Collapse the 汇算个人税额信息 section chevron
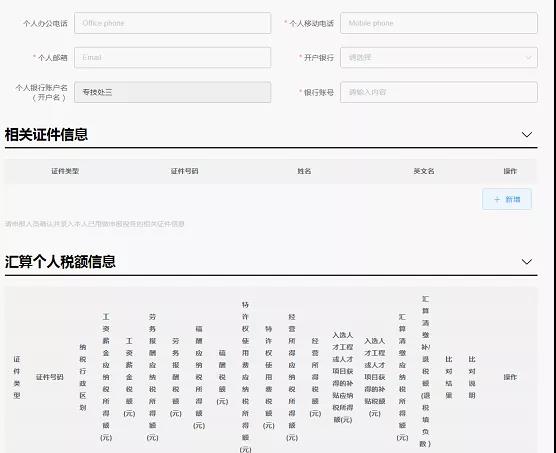556x453 pixels. (527, 262)
